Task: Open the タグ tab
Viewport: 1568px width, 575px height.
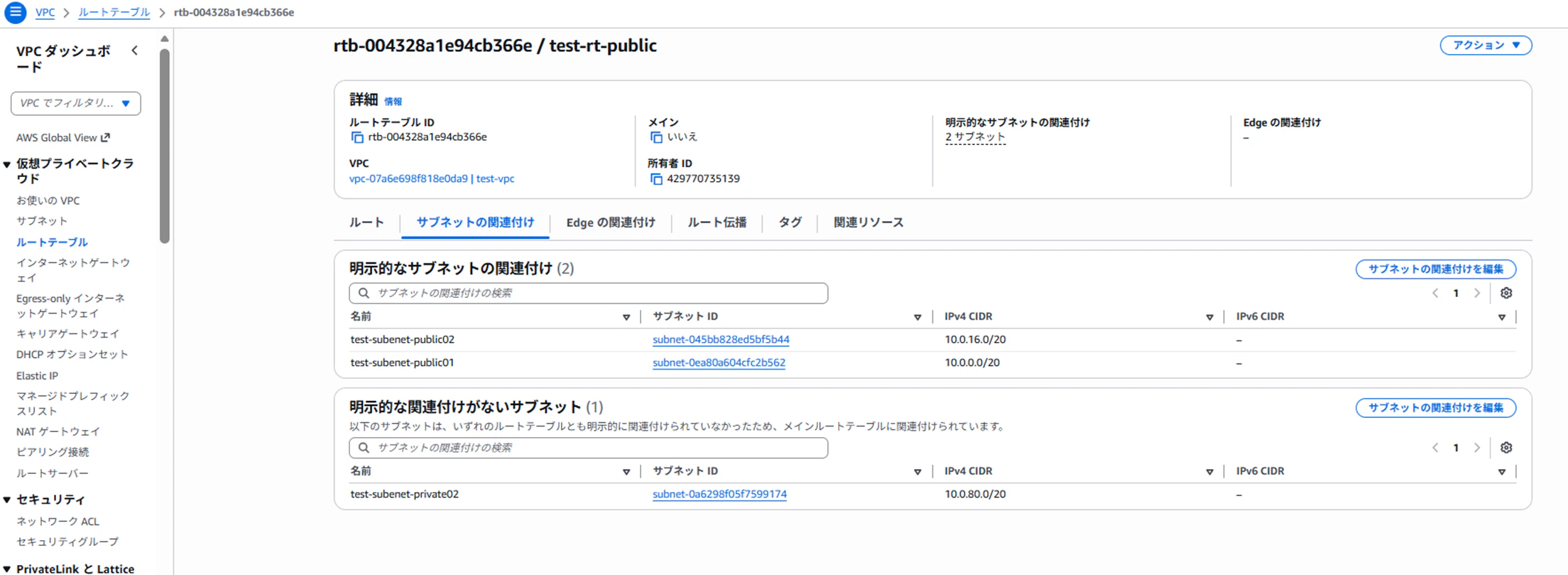Action: tap(790, 222)
